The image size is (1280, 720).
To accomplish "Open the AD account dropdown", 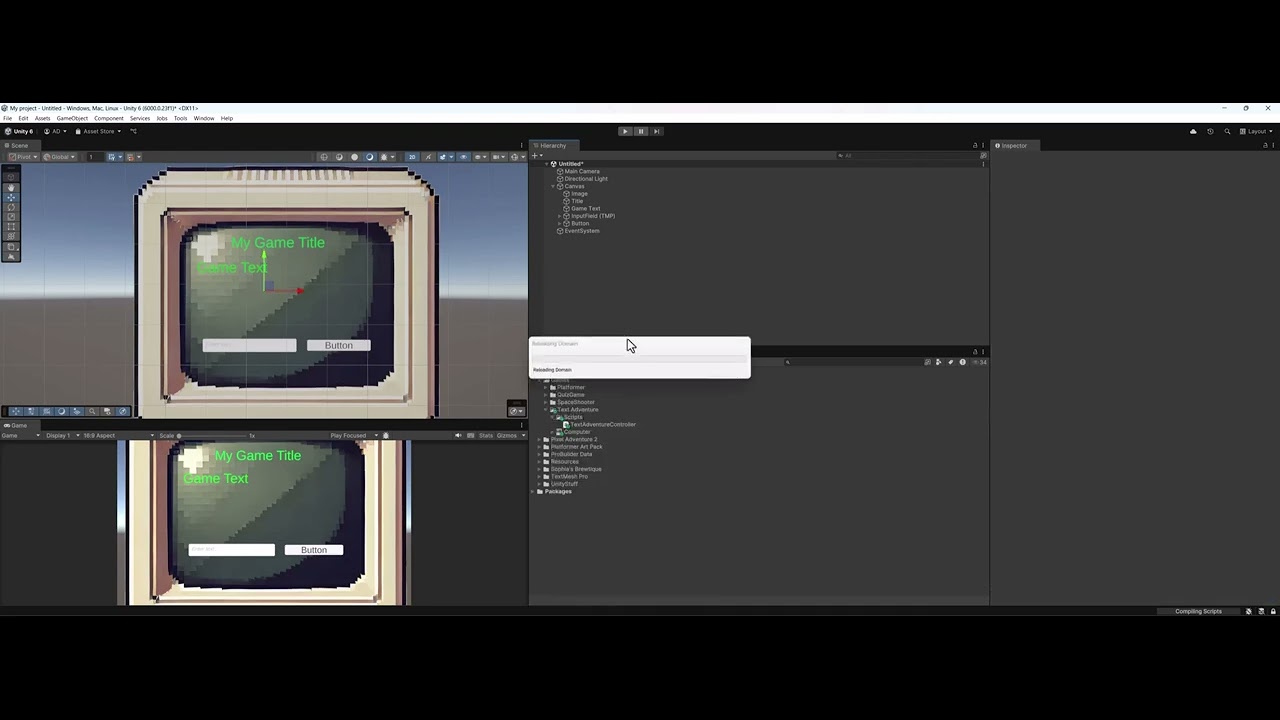I will click(55, 131).
